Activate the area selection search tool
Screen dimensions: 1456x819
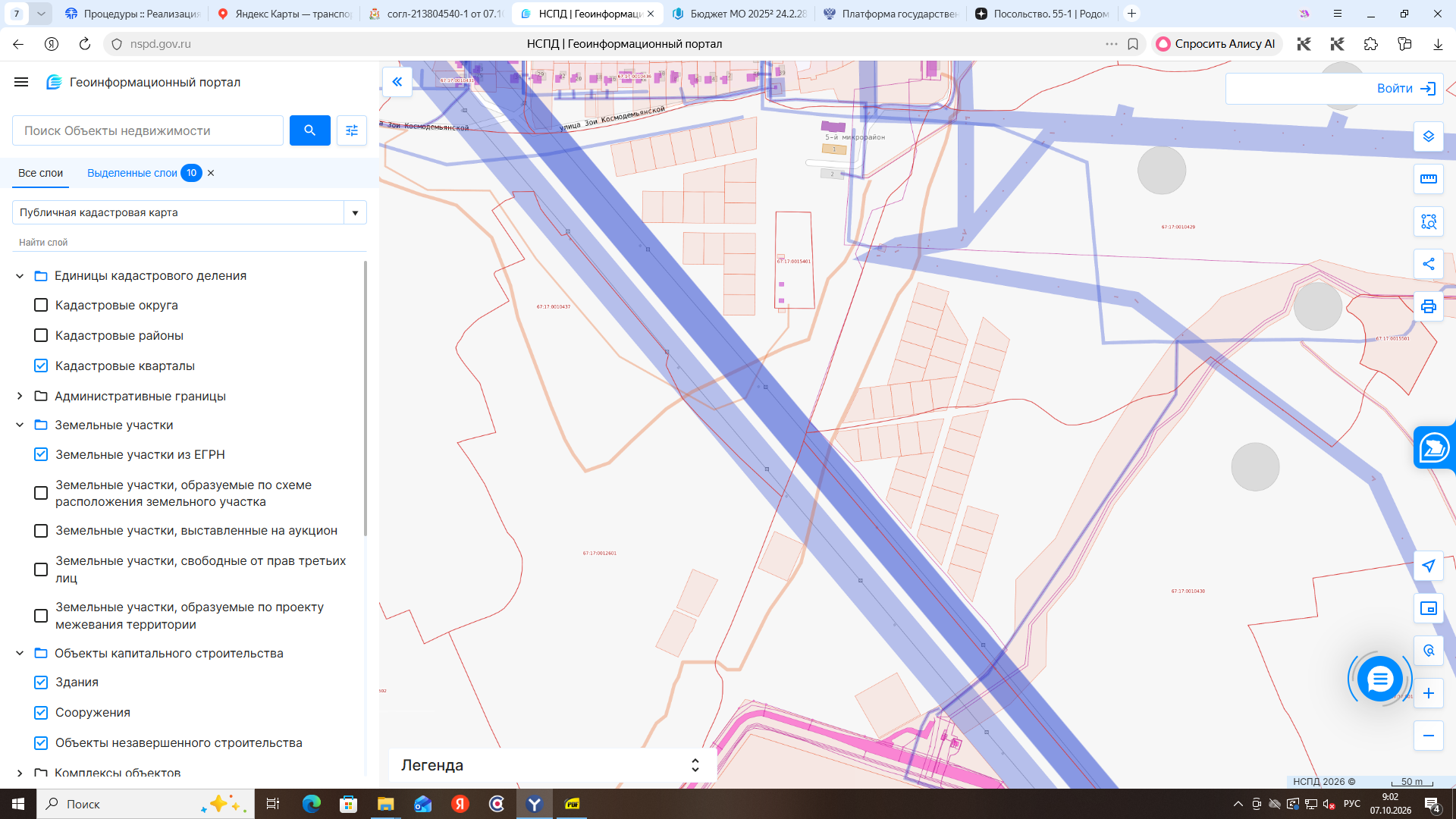point(1429,221)
